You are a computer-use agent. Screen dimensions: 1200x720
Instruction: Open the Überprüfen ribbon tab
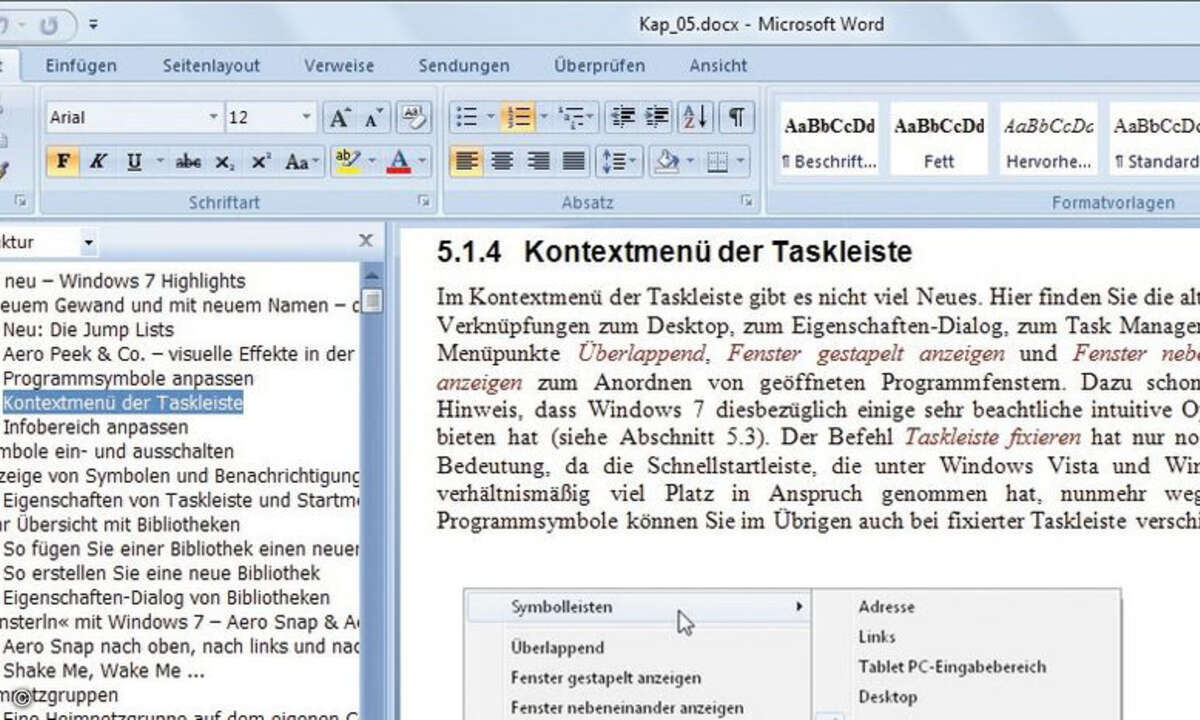pyautogui.click(x=600, y=66)
